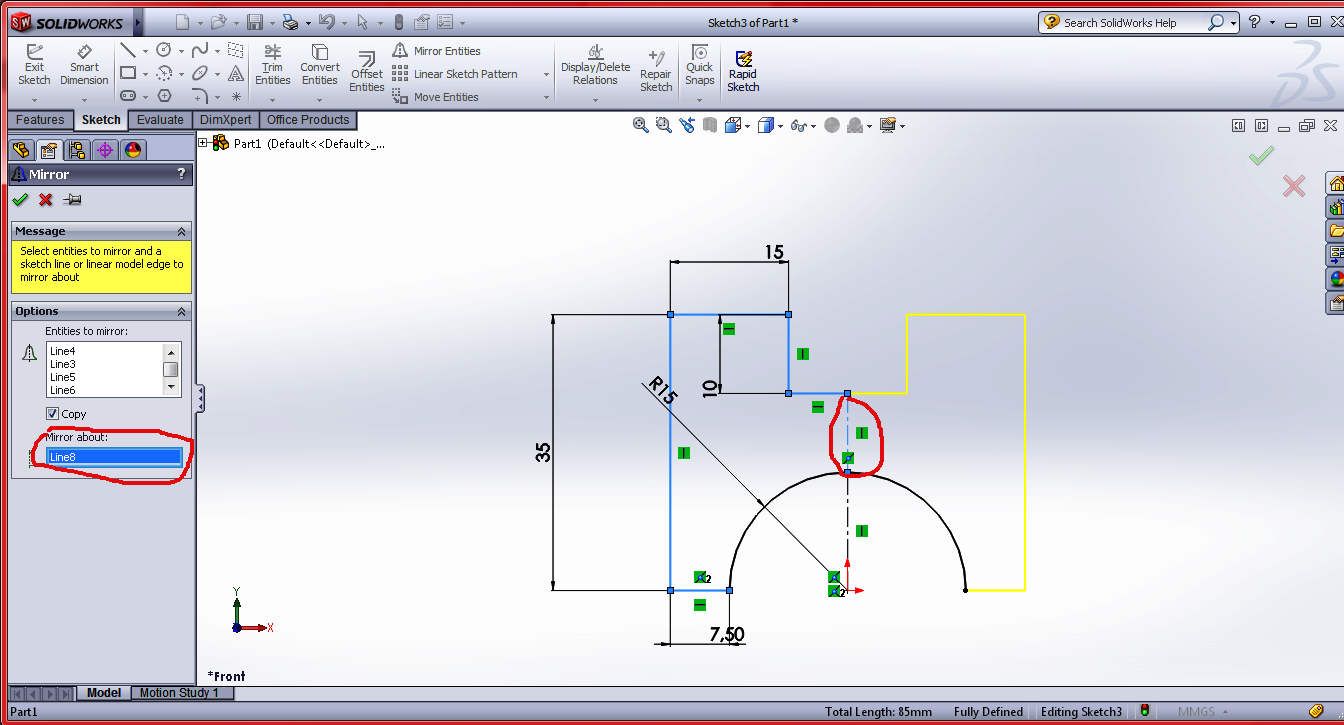Select Line5 in Entities to mirror list
The height and width of the screenshot is (725, 1344).
(62, 377)
